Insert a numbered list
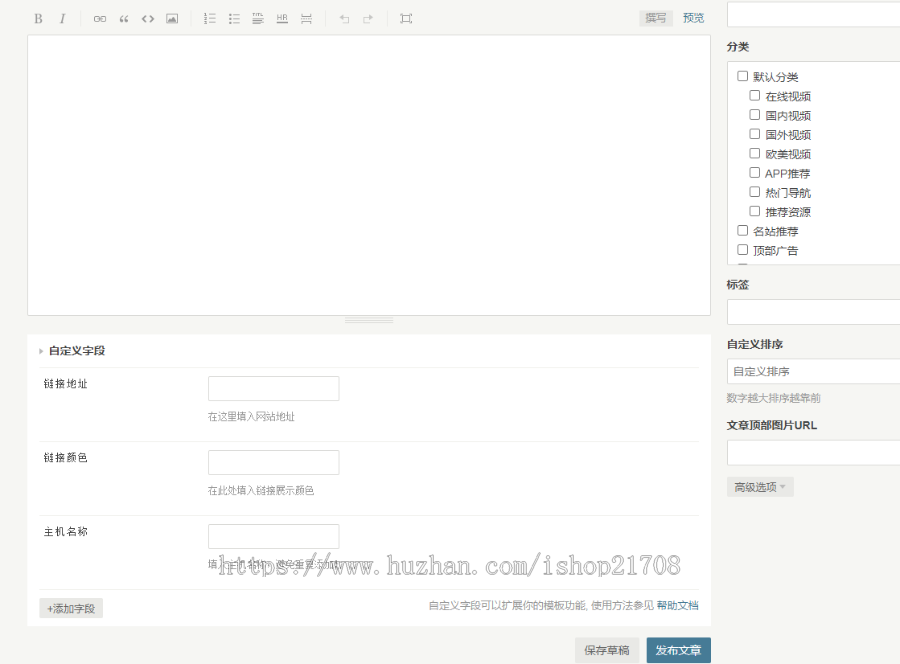The image size is (900, 664). 210,19
